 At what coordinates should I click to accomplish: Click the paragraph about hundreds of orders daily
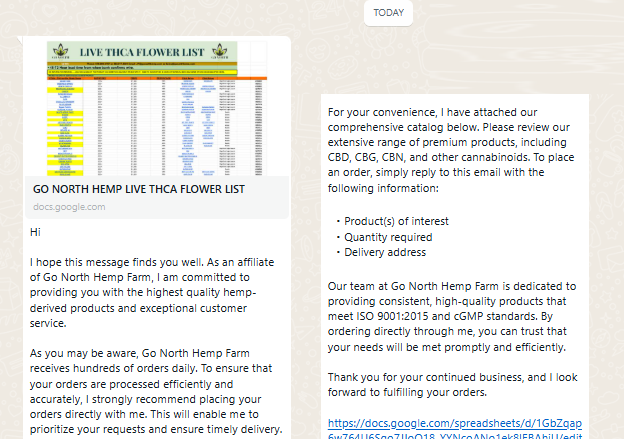pyautogui.click(x=156, y=391)
